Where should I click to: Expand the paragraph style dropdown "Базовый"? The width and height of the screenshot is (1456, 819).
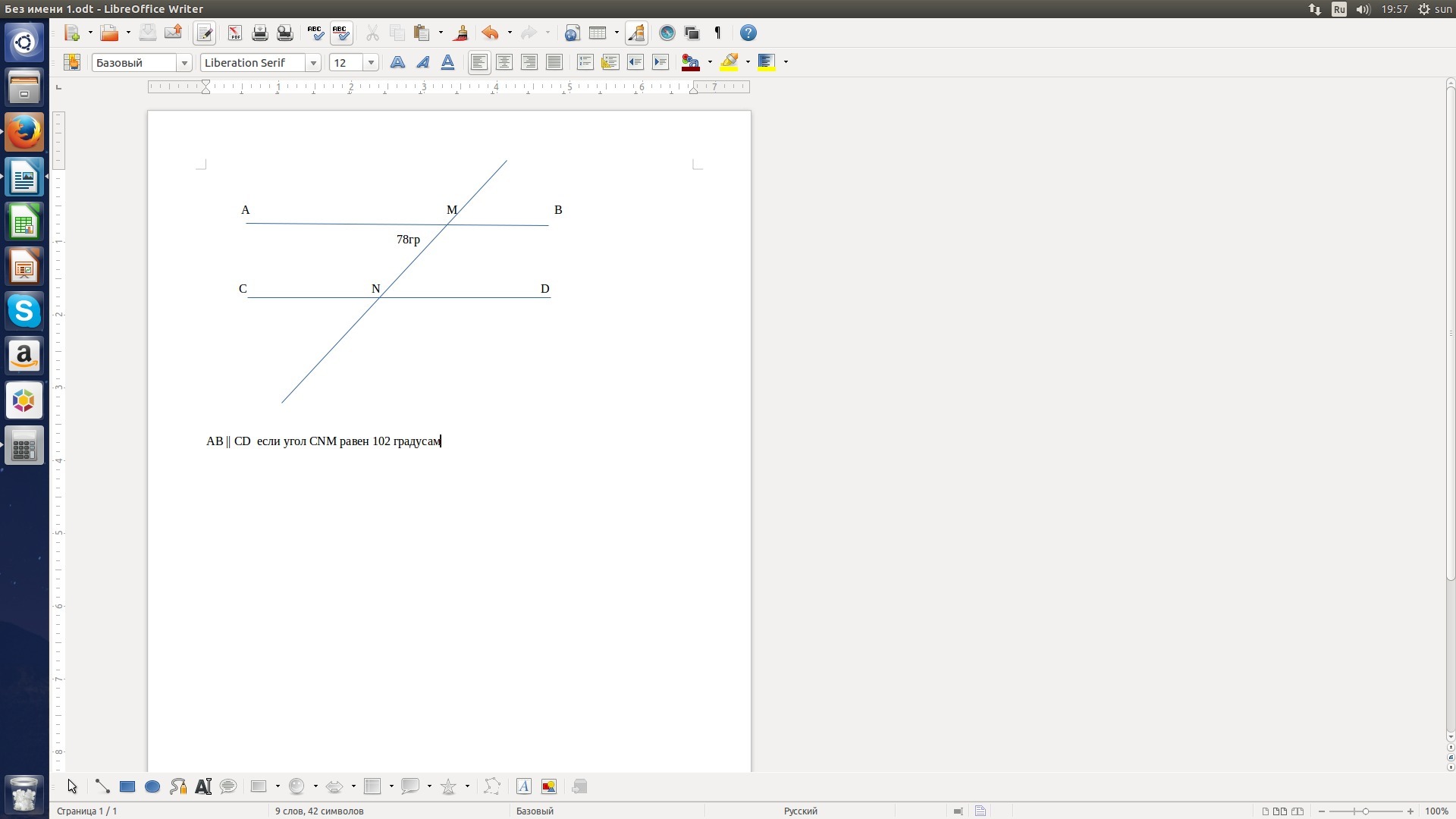[x=184, y=63]
